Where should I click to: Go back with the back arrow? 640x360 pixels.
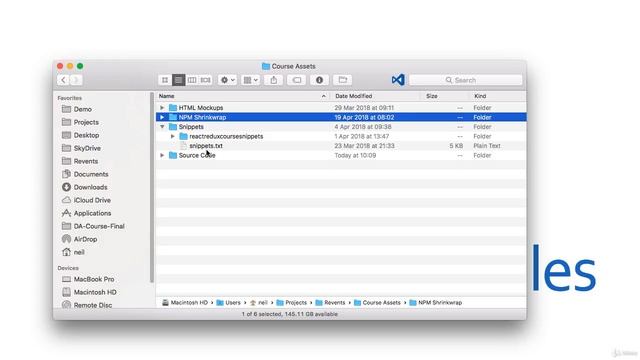coord(63,80)
